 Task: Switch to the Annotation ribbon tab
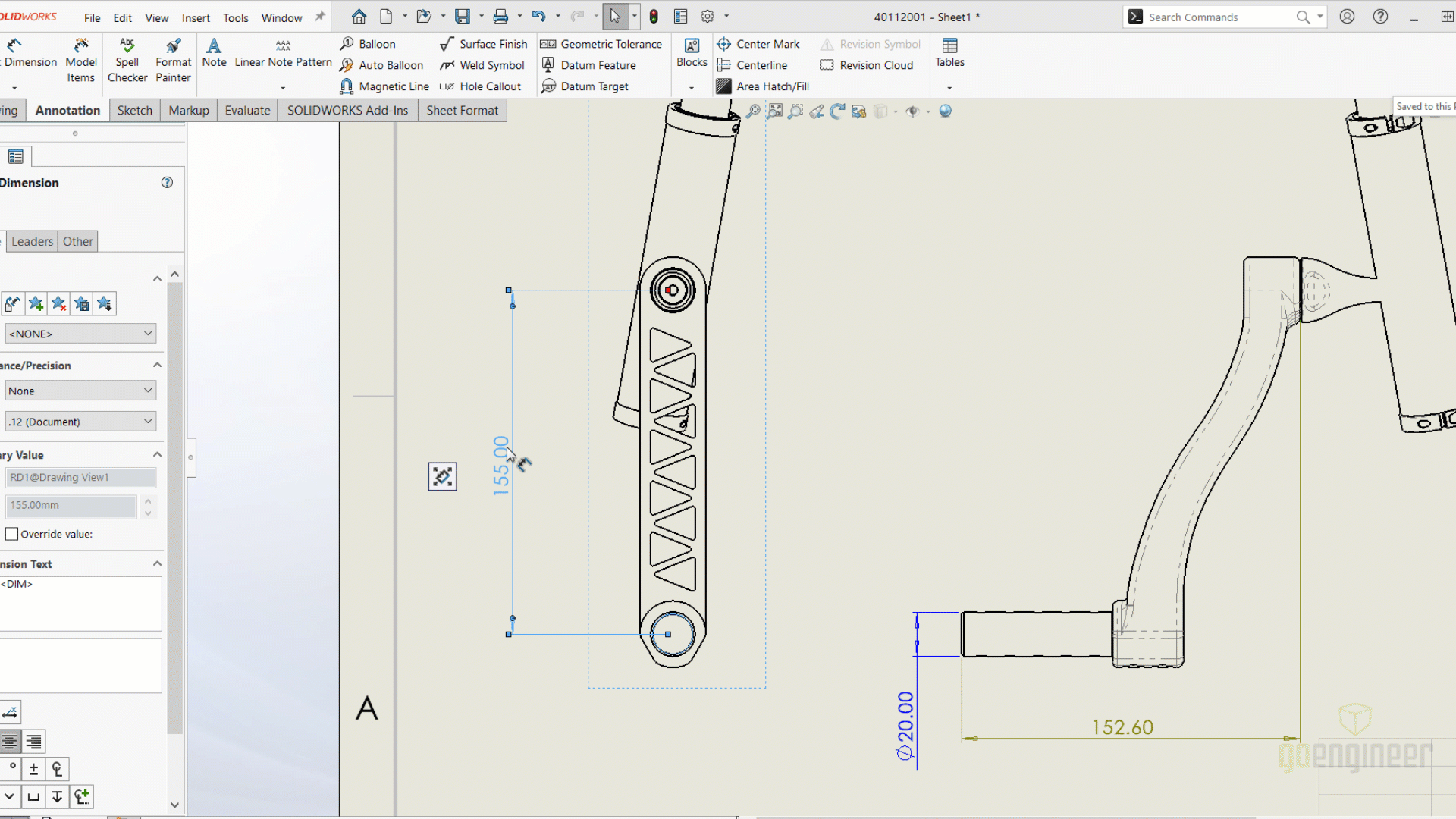point(67,110)
